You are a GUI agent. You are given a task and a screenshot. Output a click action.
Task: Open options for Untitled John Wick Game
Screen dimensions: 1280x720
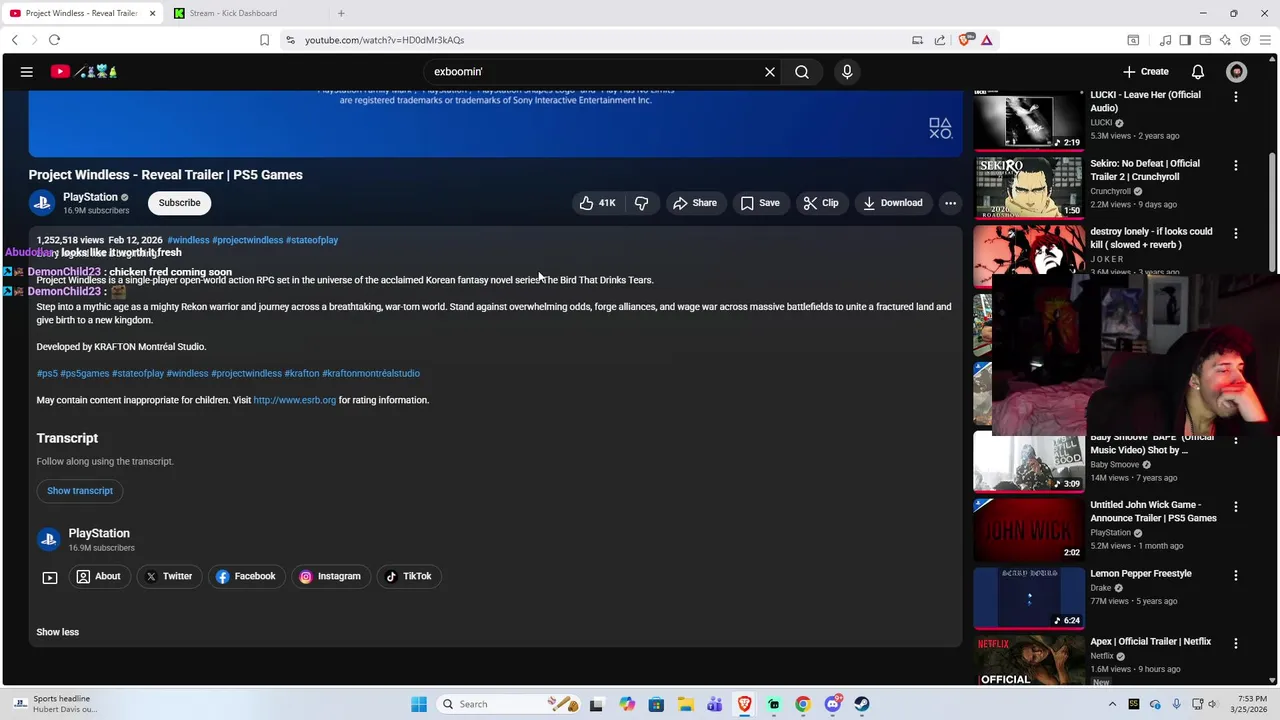1236,507
